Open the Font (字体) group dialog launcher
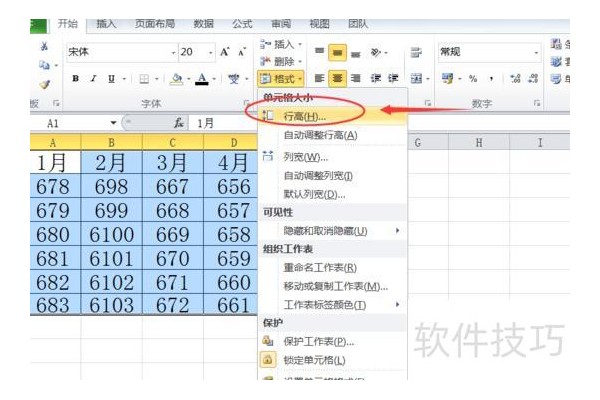This screenshot has width=600, height=400. pos(246,103)
